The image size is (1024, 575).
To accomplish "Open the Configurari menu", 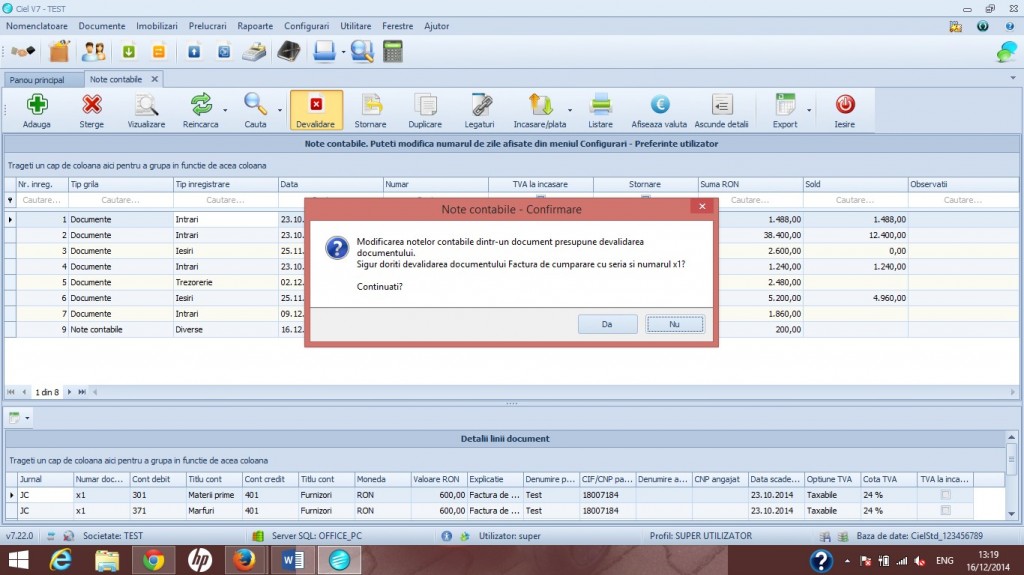I will [306, 26].
